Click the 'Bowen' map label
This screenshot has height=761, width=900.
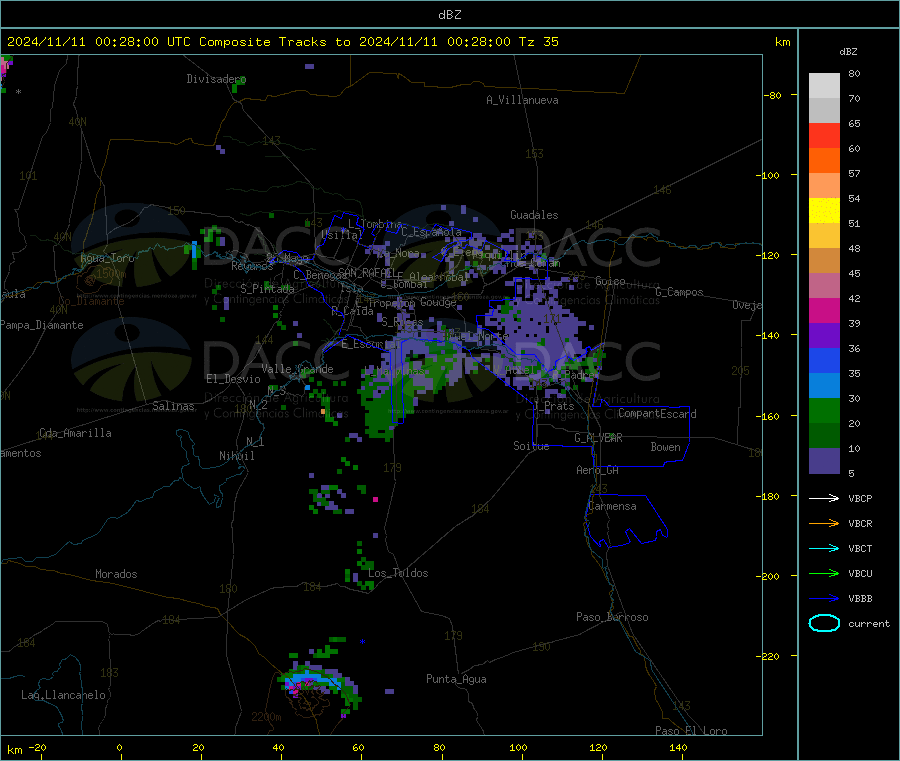665,447
